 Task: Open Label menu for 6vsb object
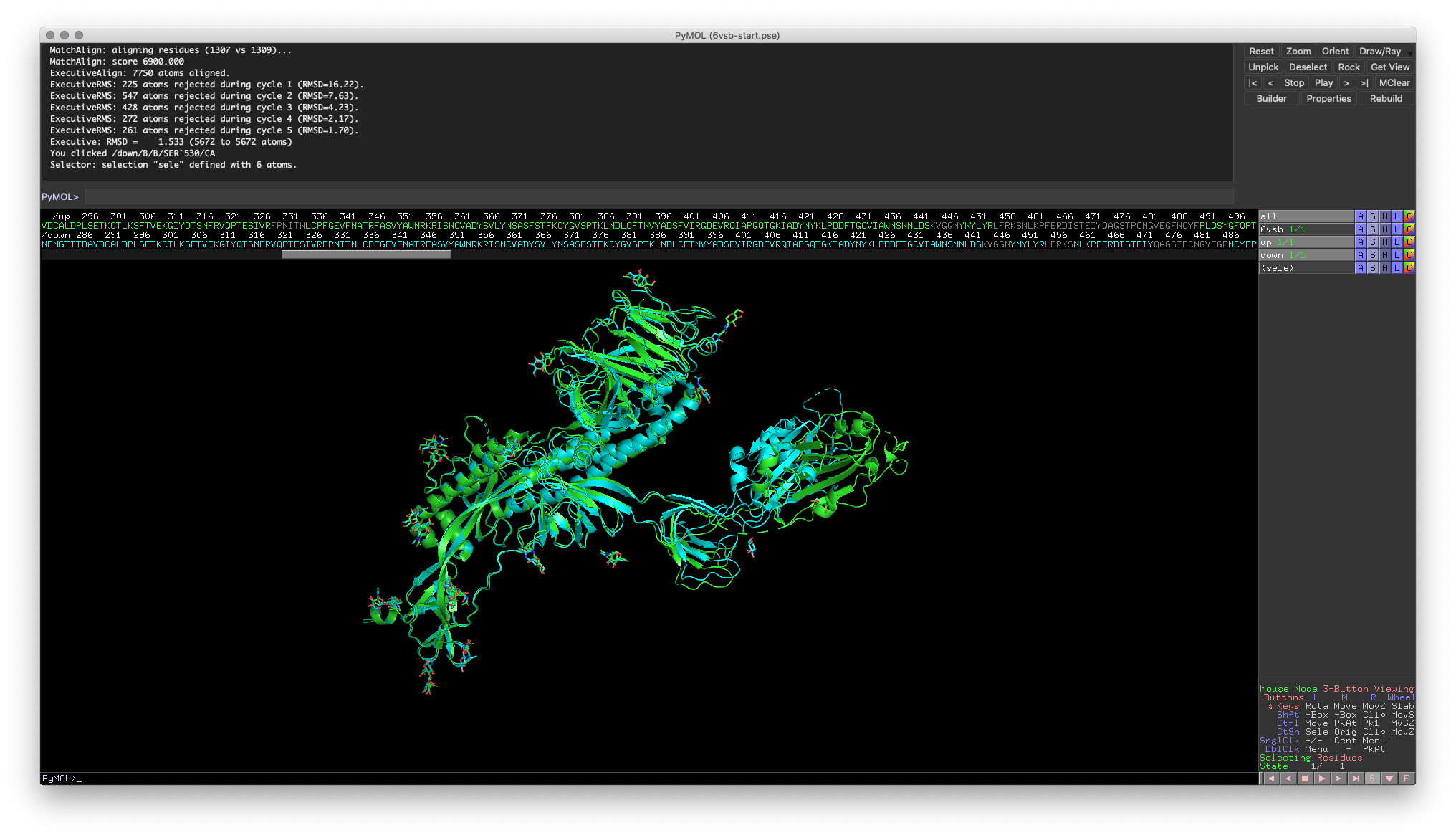tap(1397, 229)
